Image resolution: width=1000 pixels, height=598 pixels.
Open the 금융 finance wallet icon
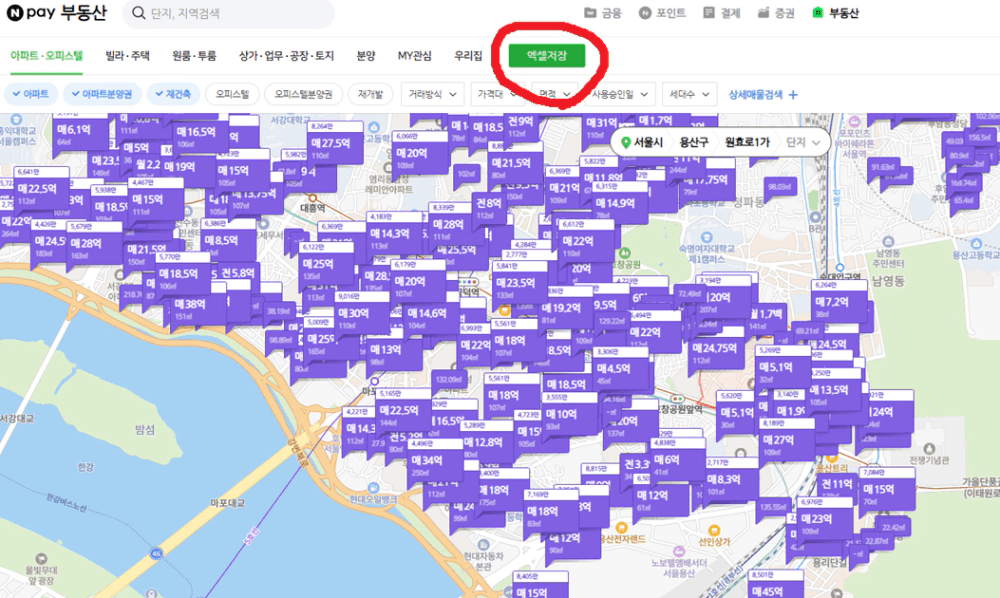click(x=589, y=14)
